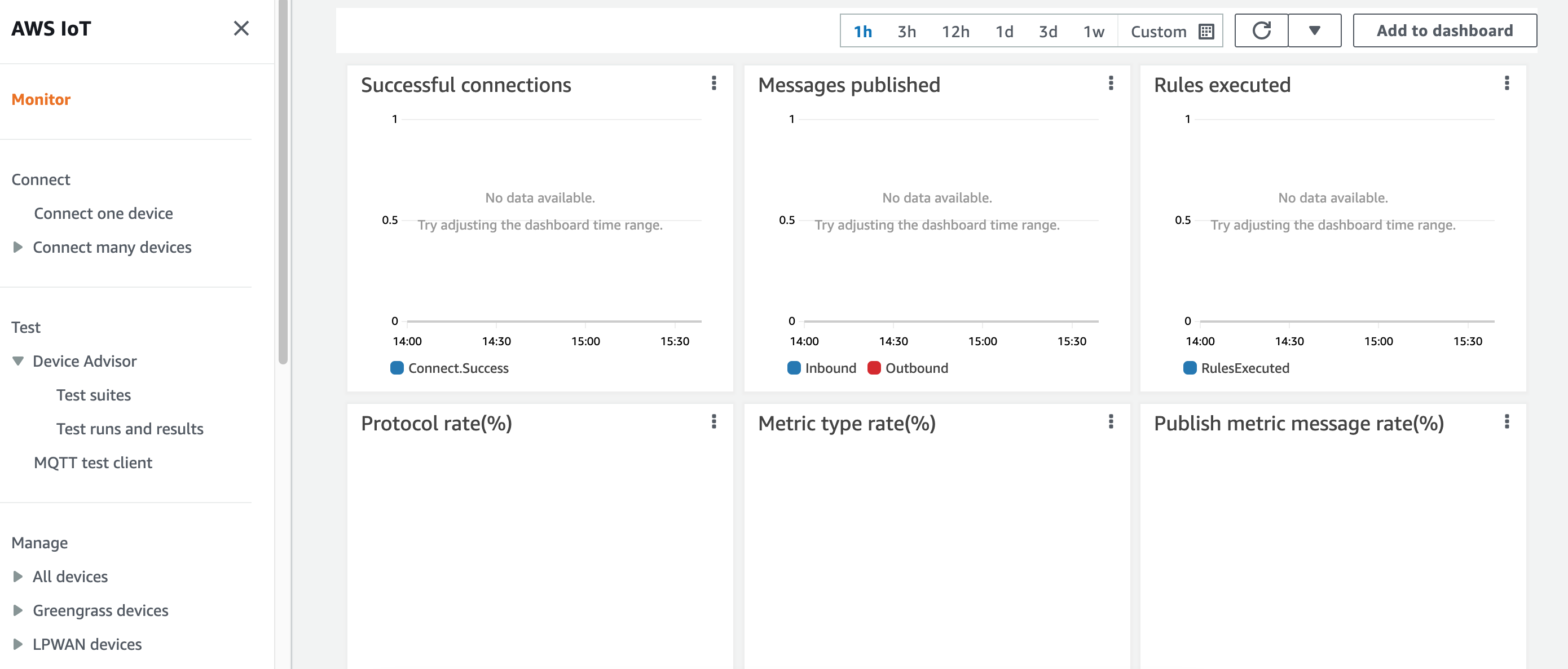Click the refresh dashboard icon
The height and width of the screenshot is (669, 1568).
click(1261, 30)
